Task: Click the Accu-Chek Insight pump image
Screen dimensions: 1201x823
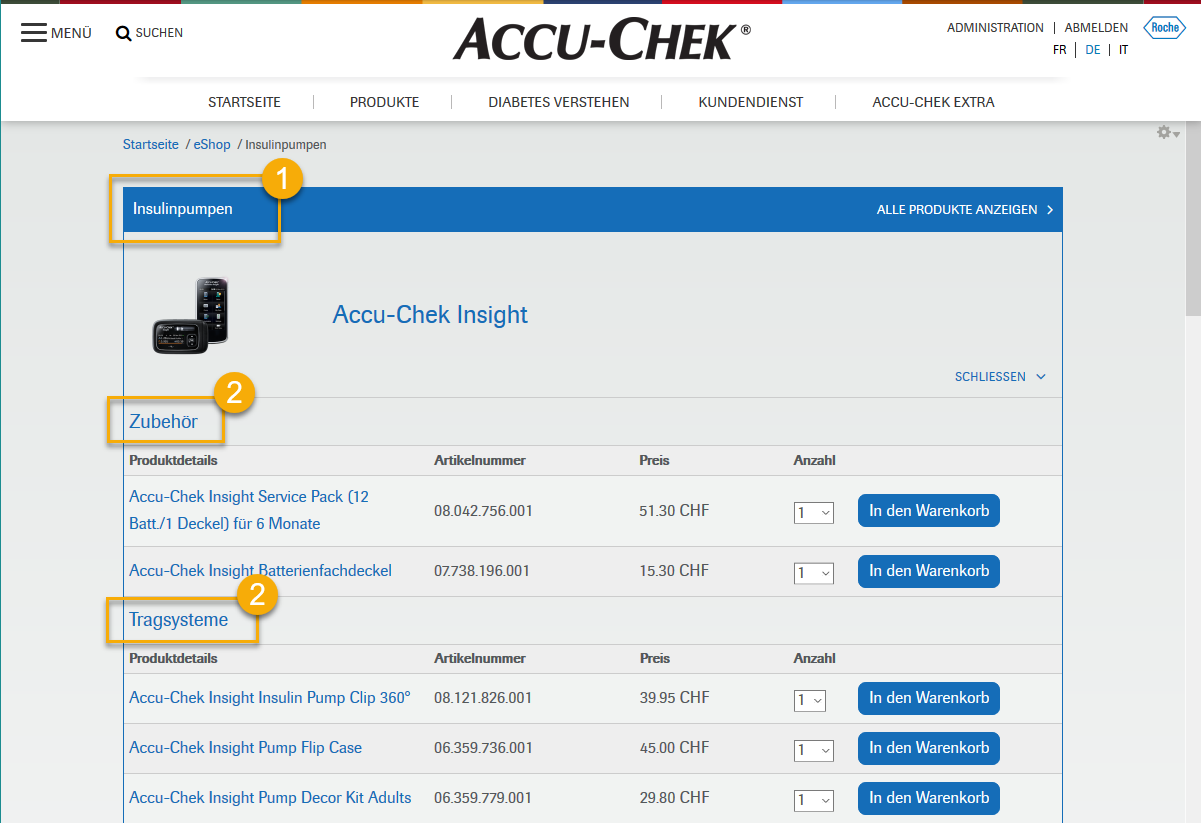Action: [x=190, y=315]
